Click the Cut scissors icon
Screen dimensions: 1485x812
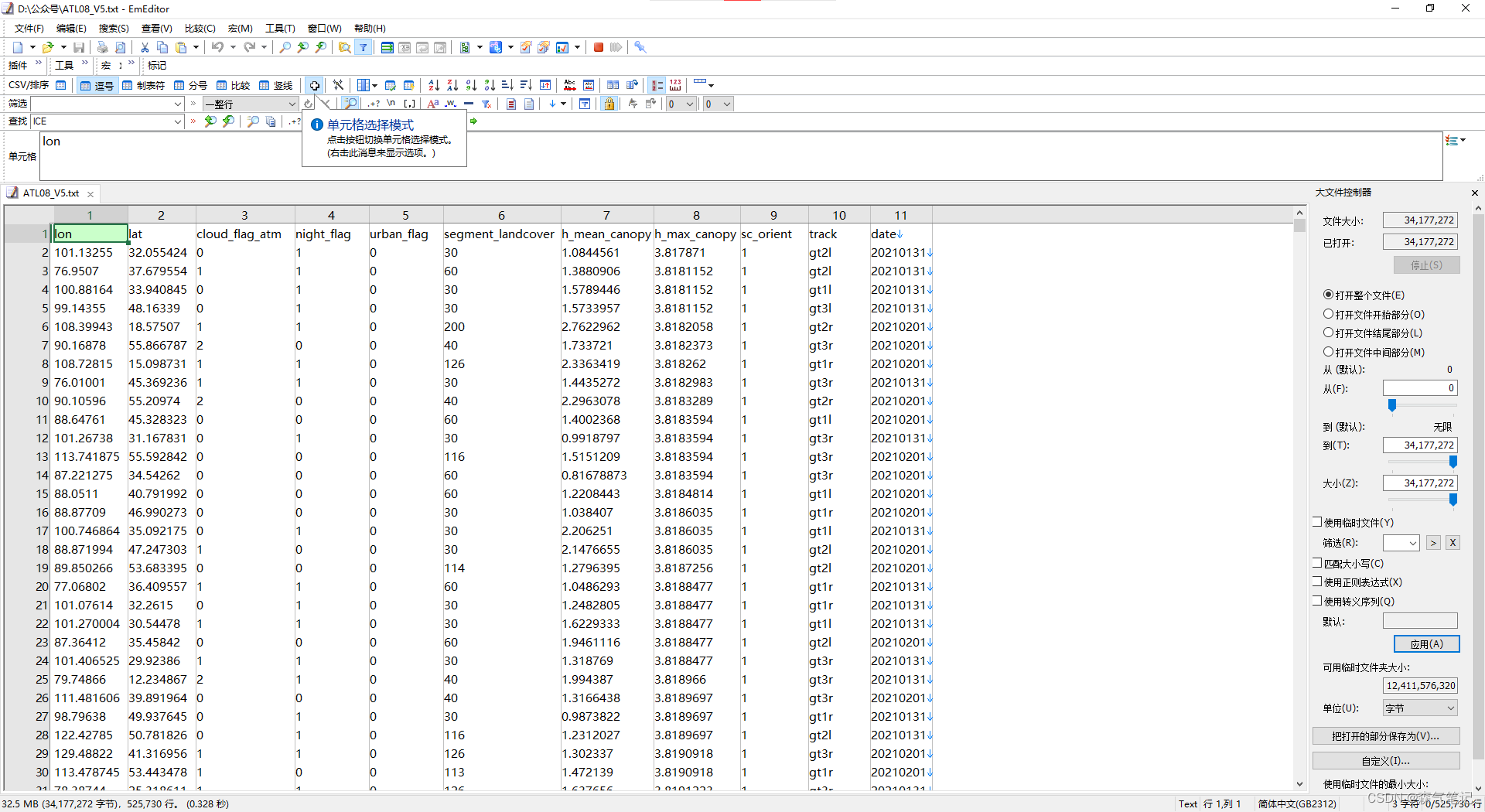point(145,47)
